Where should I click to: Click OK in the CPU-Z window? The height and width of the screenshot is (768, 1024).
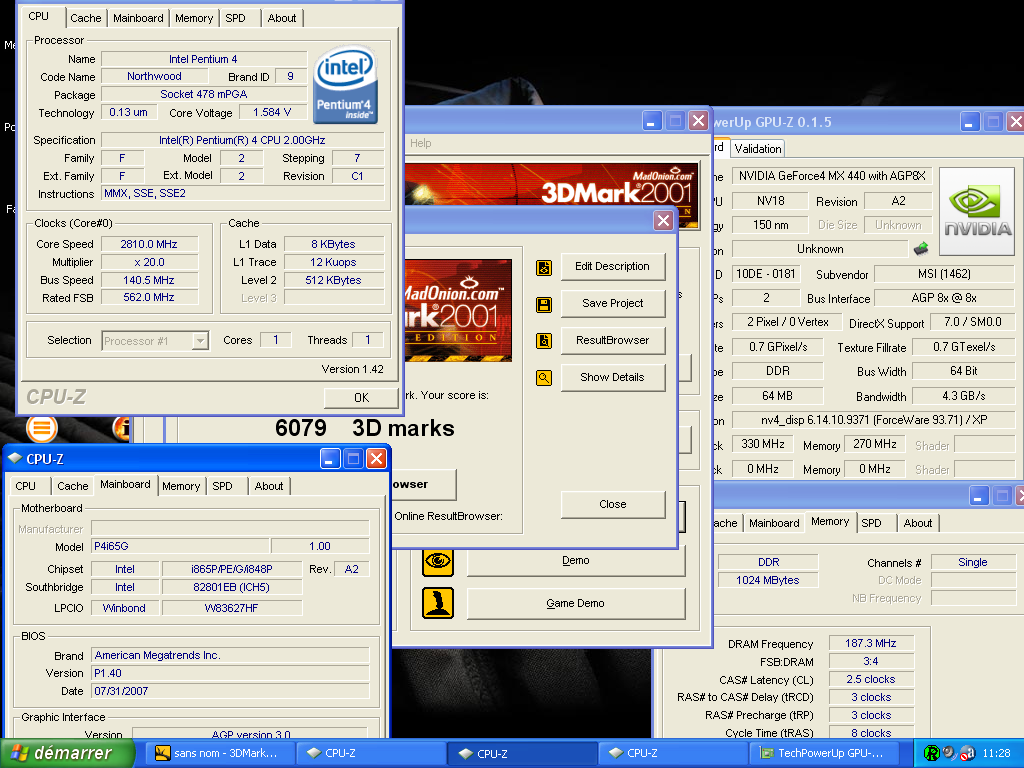(361, 397)
